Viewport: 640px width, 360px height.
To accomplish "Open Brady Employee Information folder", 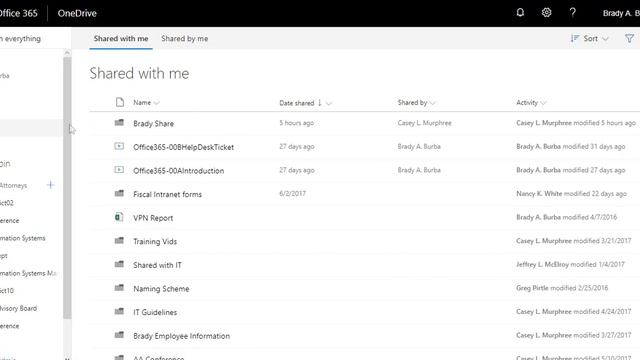I will tap(182, 336).
